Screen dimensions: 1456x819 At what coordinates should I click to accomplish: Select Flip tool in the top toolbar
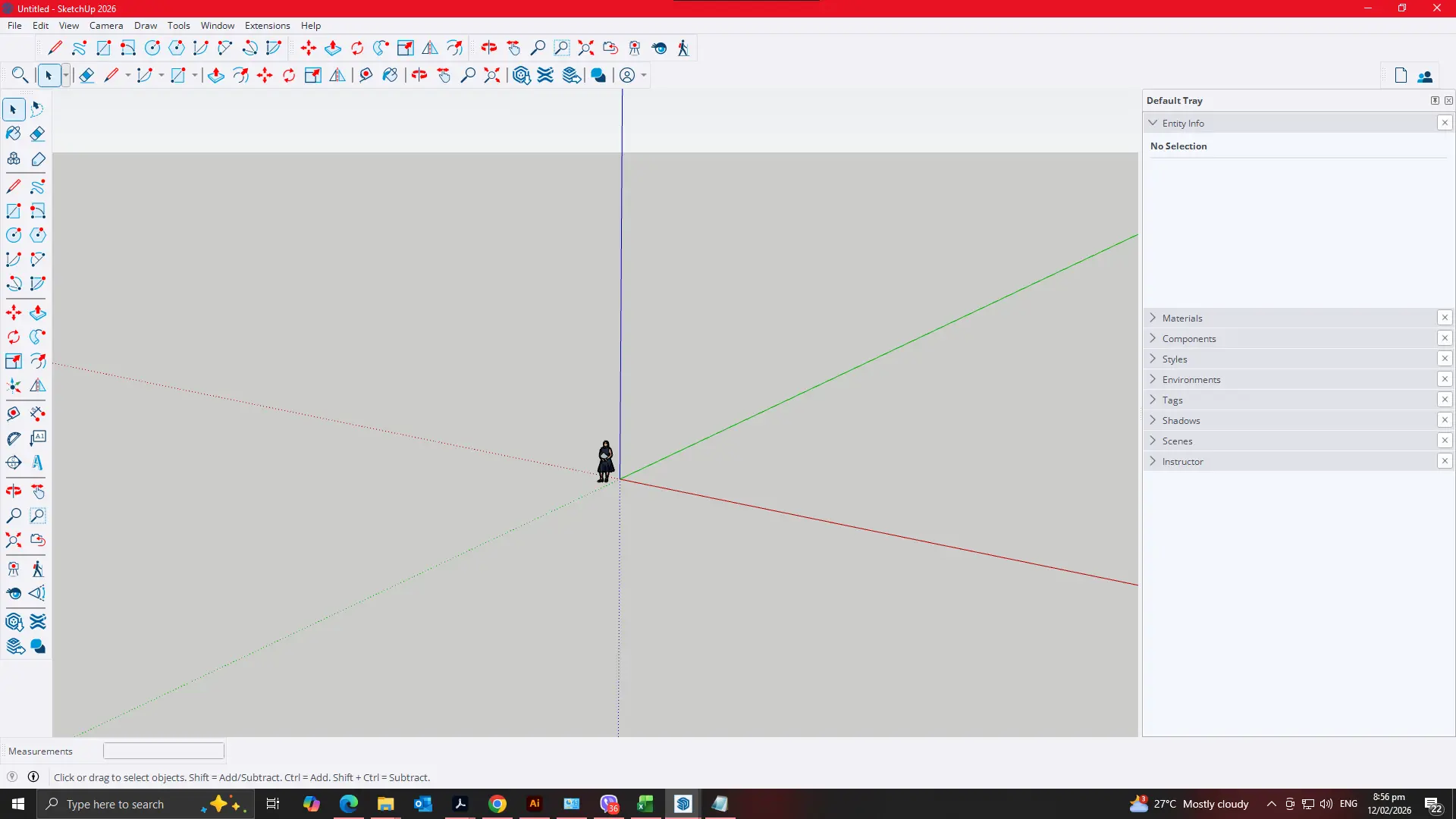[430, 48]
